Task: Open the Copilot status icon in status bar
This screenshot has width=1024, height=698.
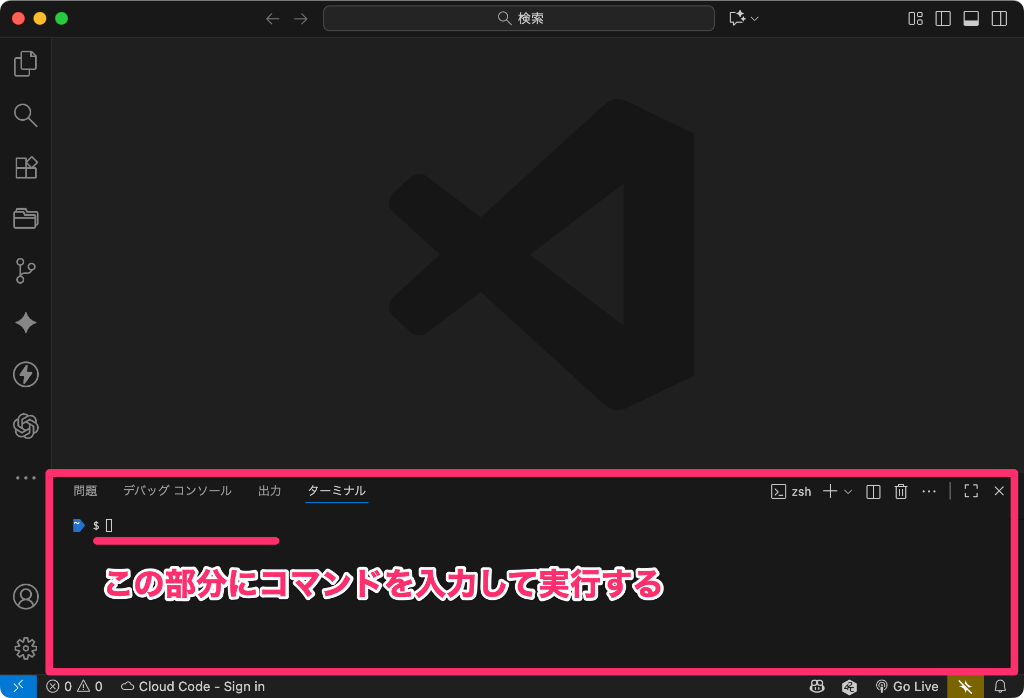Action: pyautogui.click(x=817, y=687)
